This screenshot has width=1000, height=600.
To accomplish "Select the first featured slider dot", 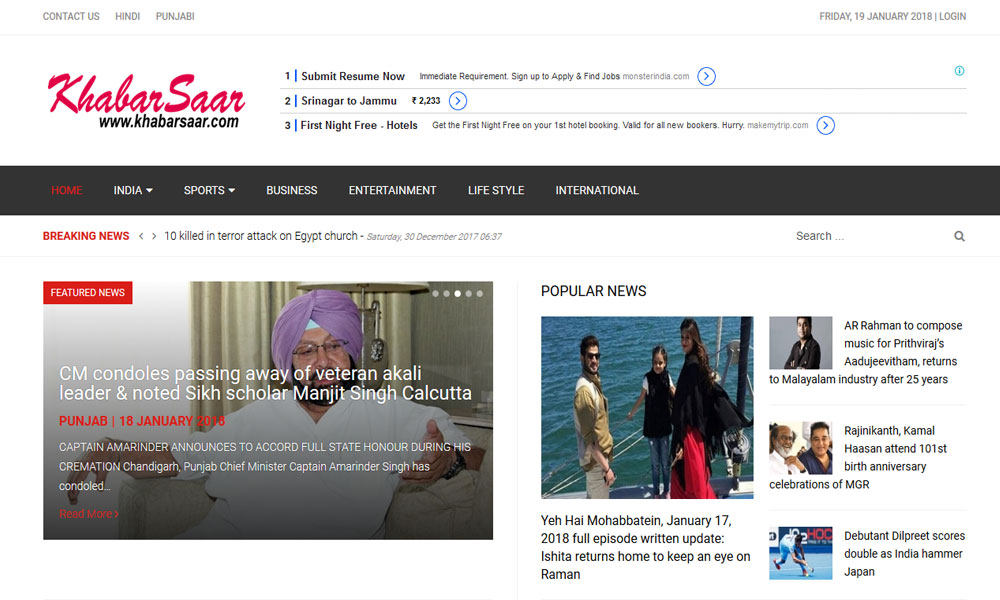I will [435, 294].
